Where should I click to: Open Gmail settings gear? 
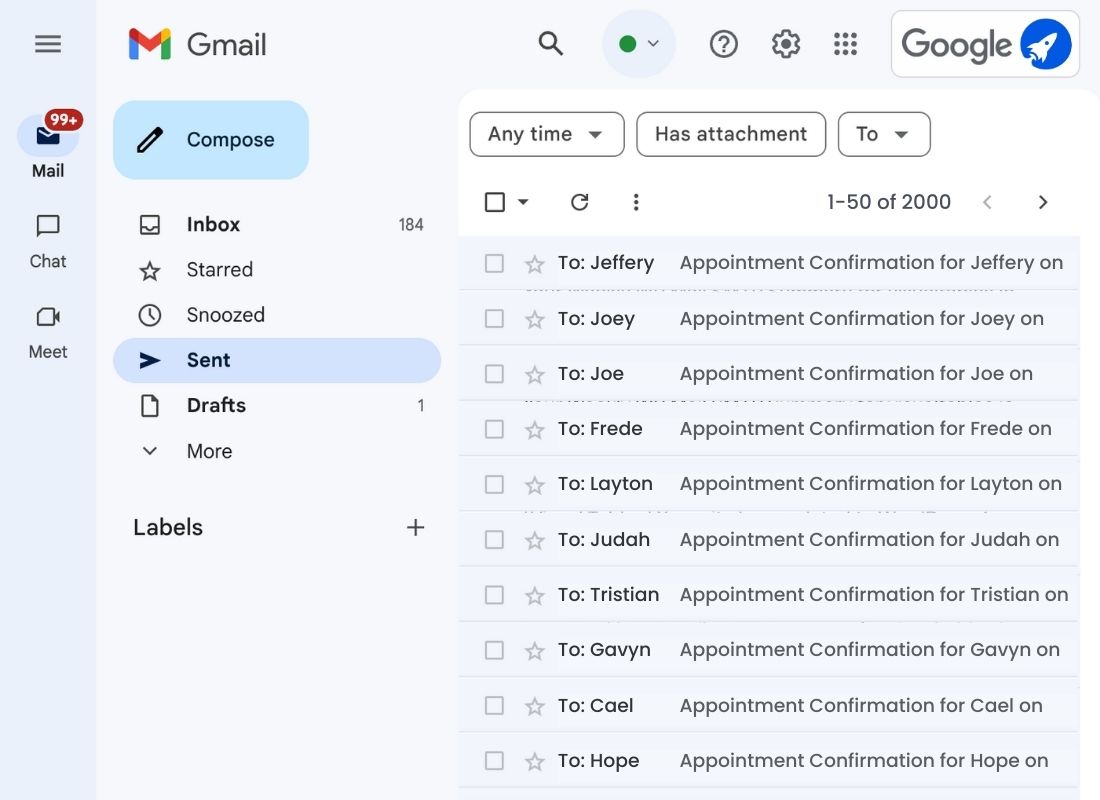(785, 43)
